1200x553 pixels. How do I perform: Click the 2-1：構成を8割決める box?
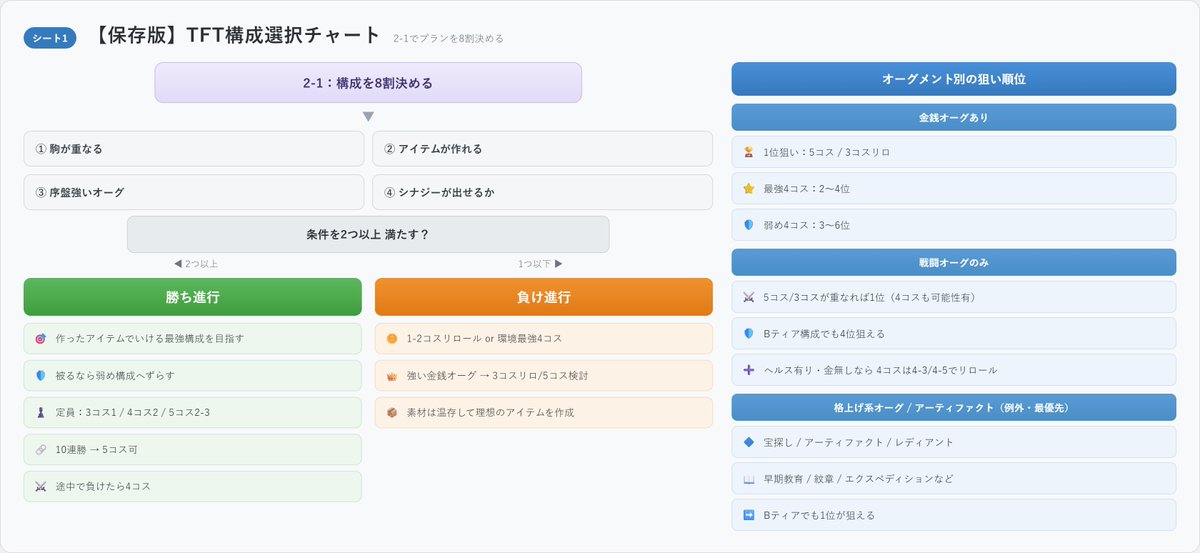click(x=368, y=83)
